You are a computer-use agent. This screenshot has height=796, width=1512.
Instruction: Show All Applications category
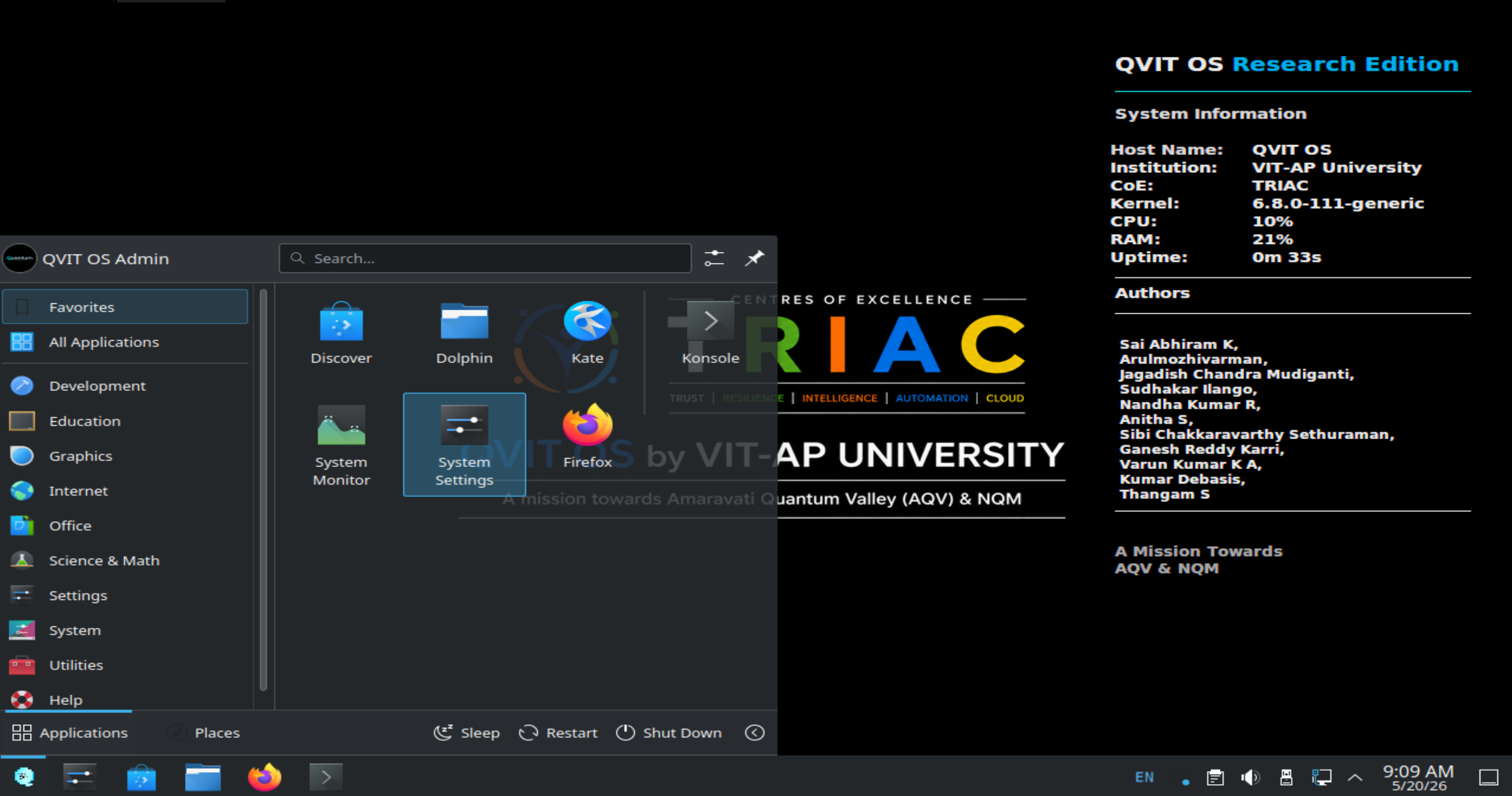[125, 342]
